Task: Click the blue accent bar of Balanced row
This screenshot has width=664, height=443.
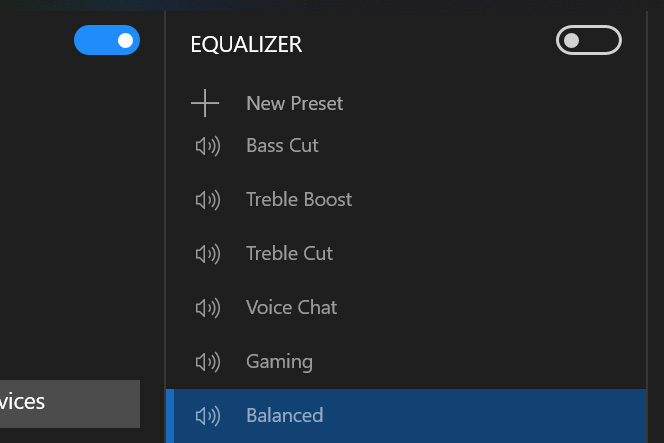Action: pos(170,416)
